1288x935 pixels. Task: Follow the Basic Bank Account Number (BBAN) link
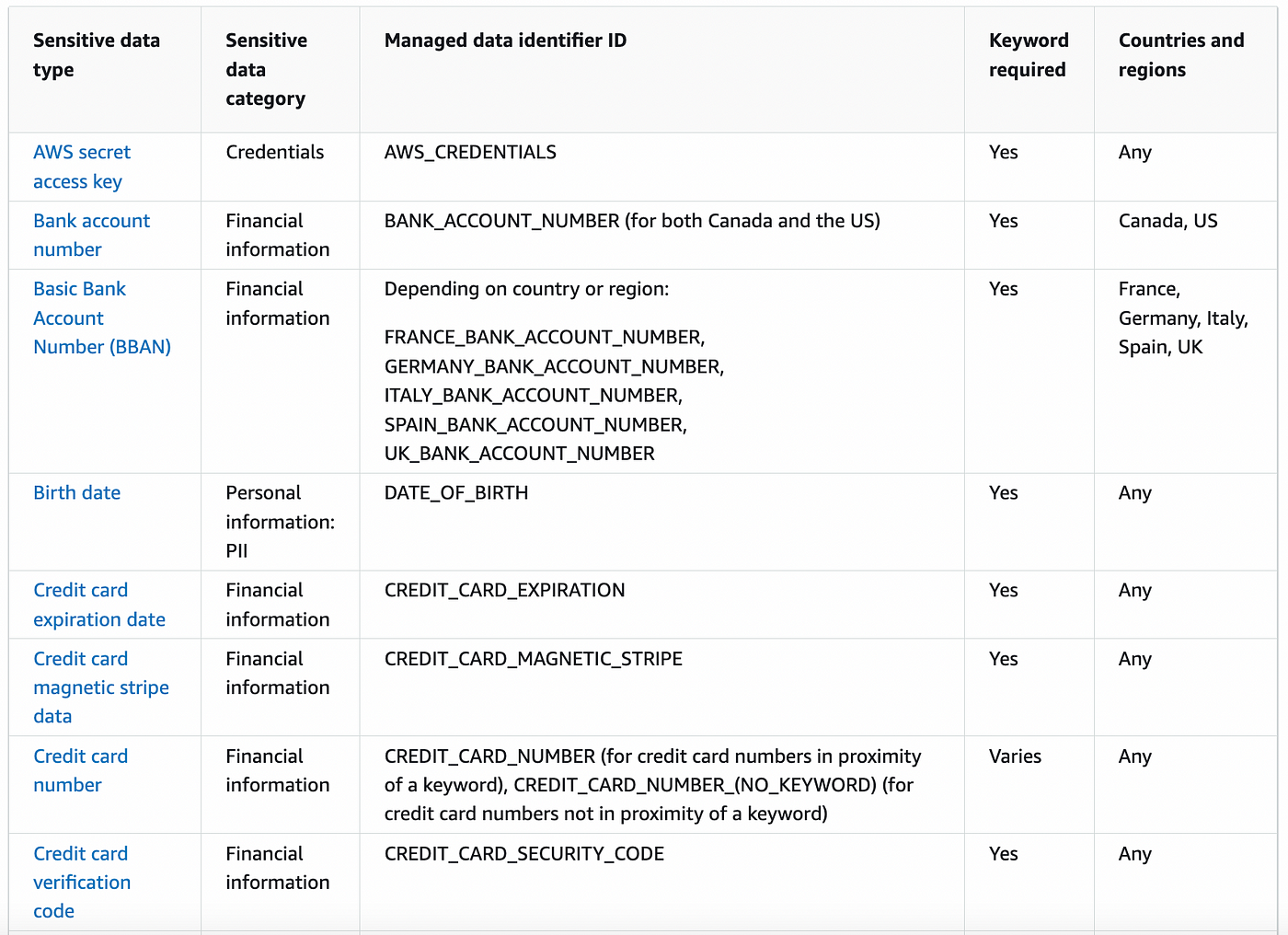pyautogui.click(x=102, y=317)
